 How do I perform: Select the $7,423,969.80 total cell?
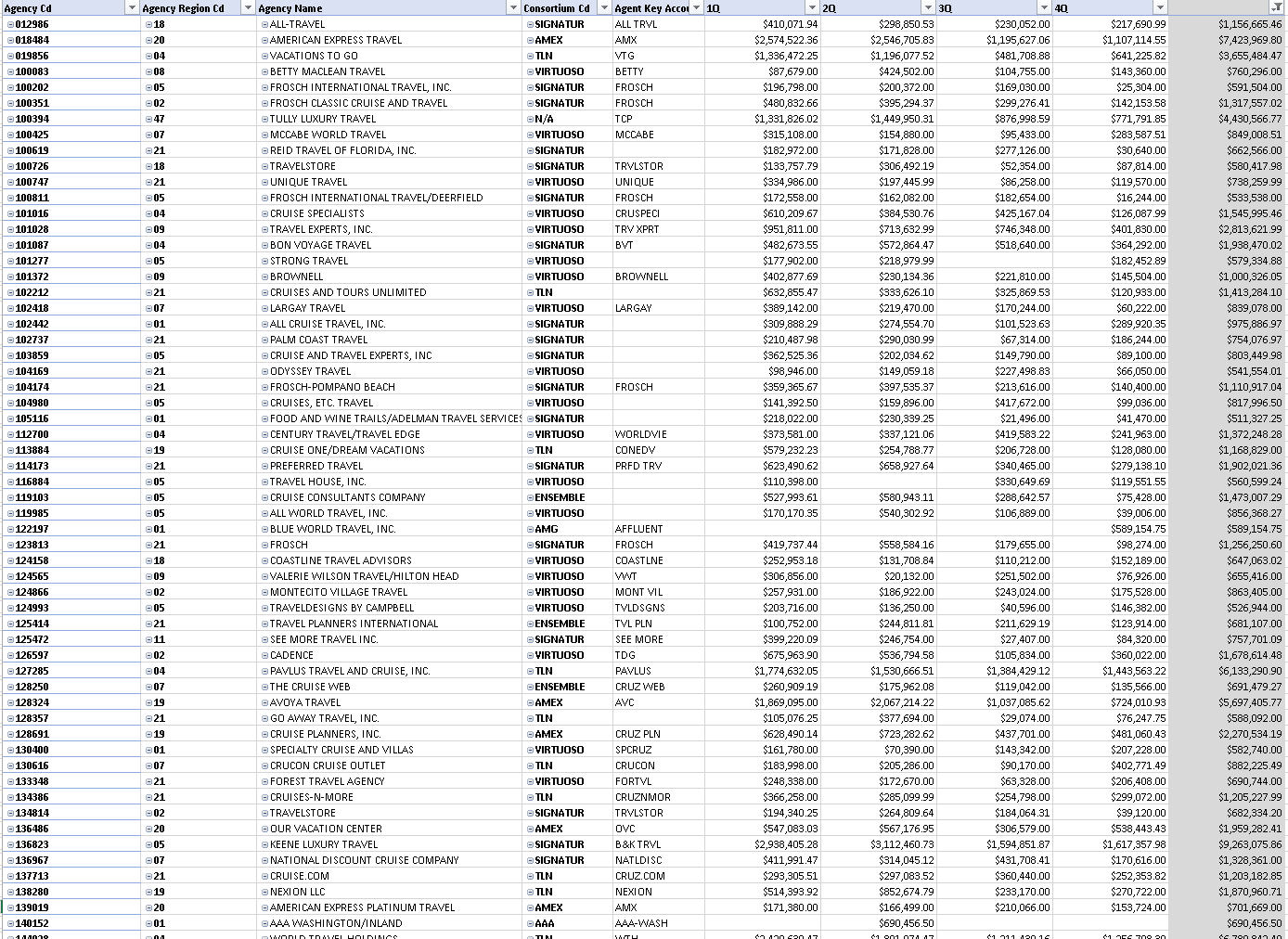point(1227,40)
